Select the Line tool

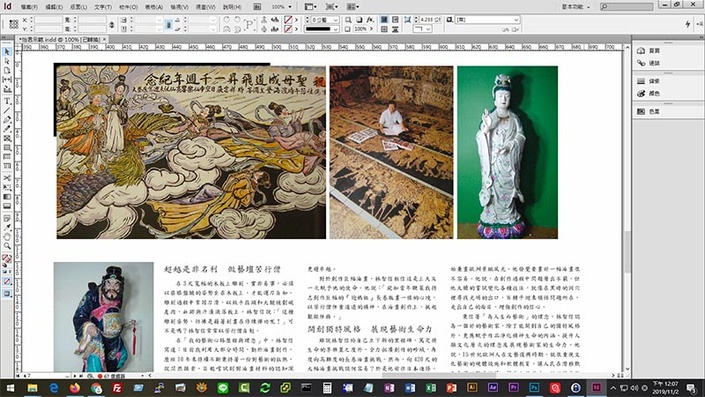pos(7,111)
